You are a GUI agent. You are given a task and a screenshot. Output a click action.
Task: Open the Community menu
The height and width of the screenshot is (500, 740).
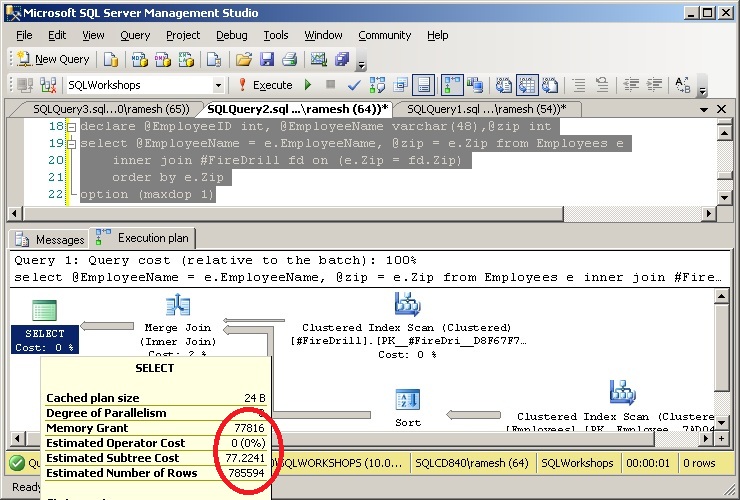pyautogui.click(x=385, y=35)
